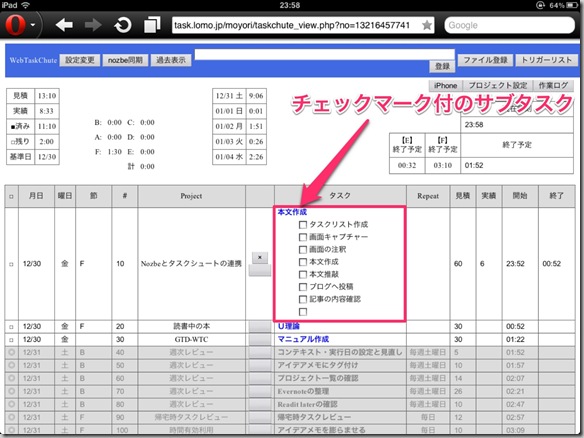The height and width of the screenshot is (438, 584).
Task: Click the 01/02 月 date cell
Action: pyautogui.click(x=229, y=126)
